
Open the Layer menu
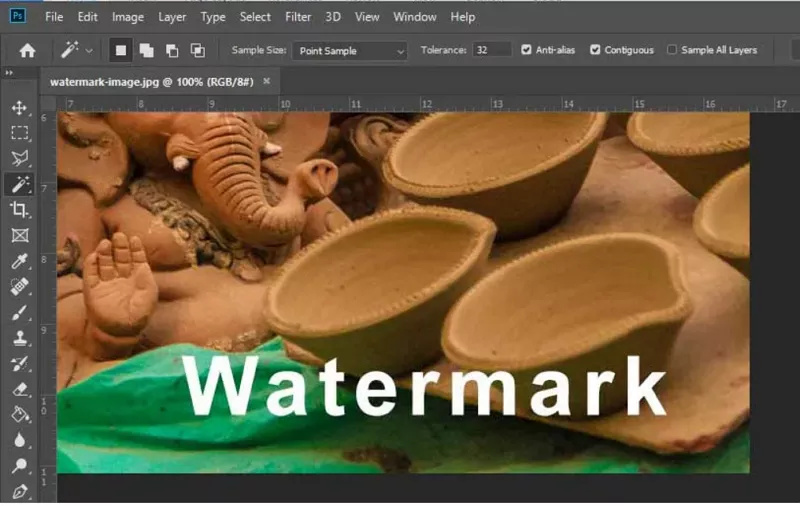172,17
